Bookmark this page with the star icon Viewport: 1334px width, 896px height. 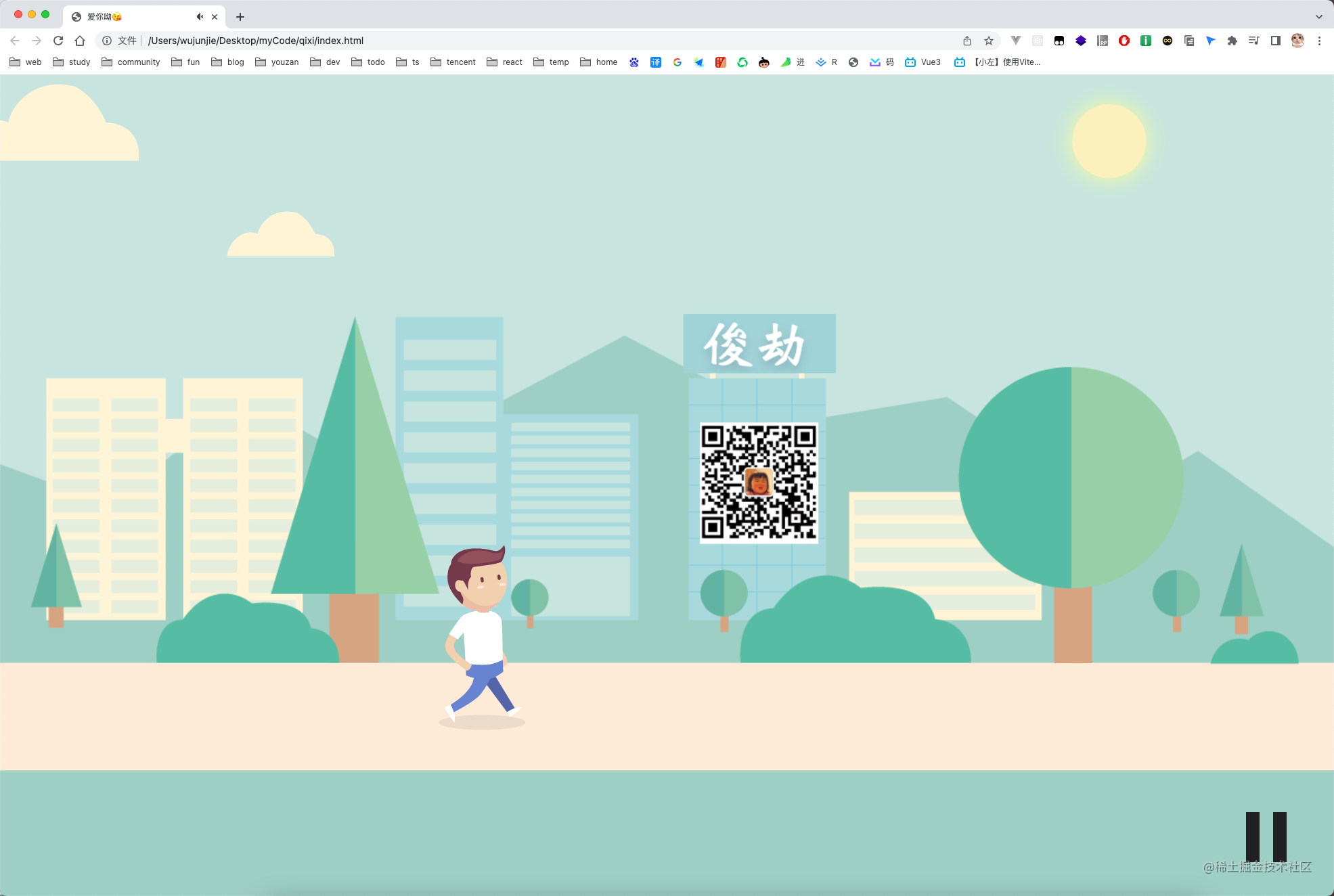coord(989,41)
